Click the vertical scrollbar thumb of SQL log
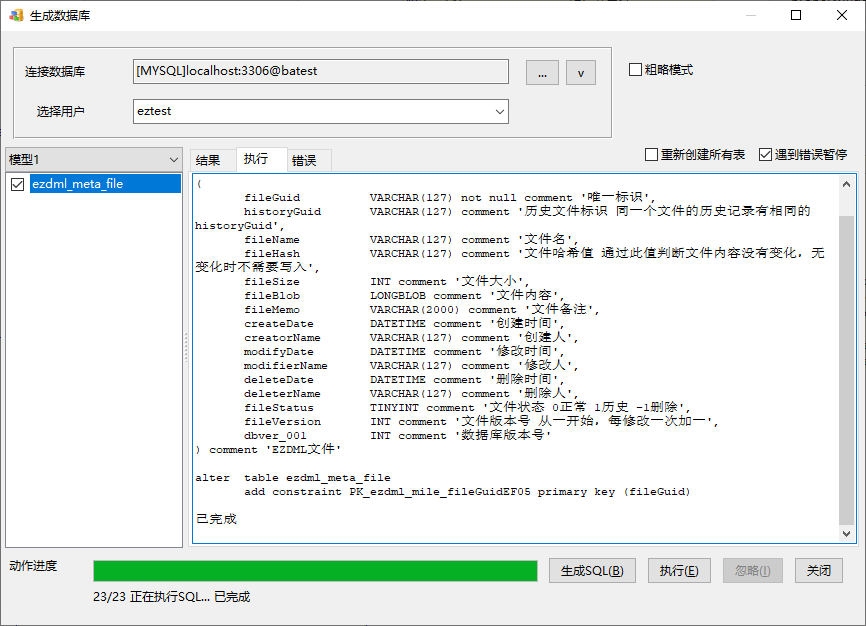This screenshot has height=626, width=866. tap(846, 370)
